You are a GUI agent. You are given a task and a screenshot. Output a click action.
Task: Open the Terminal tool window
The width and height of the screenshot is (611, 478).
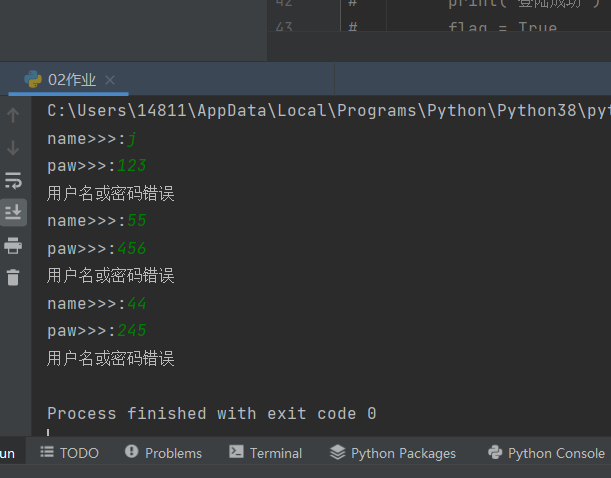[265, 453]
